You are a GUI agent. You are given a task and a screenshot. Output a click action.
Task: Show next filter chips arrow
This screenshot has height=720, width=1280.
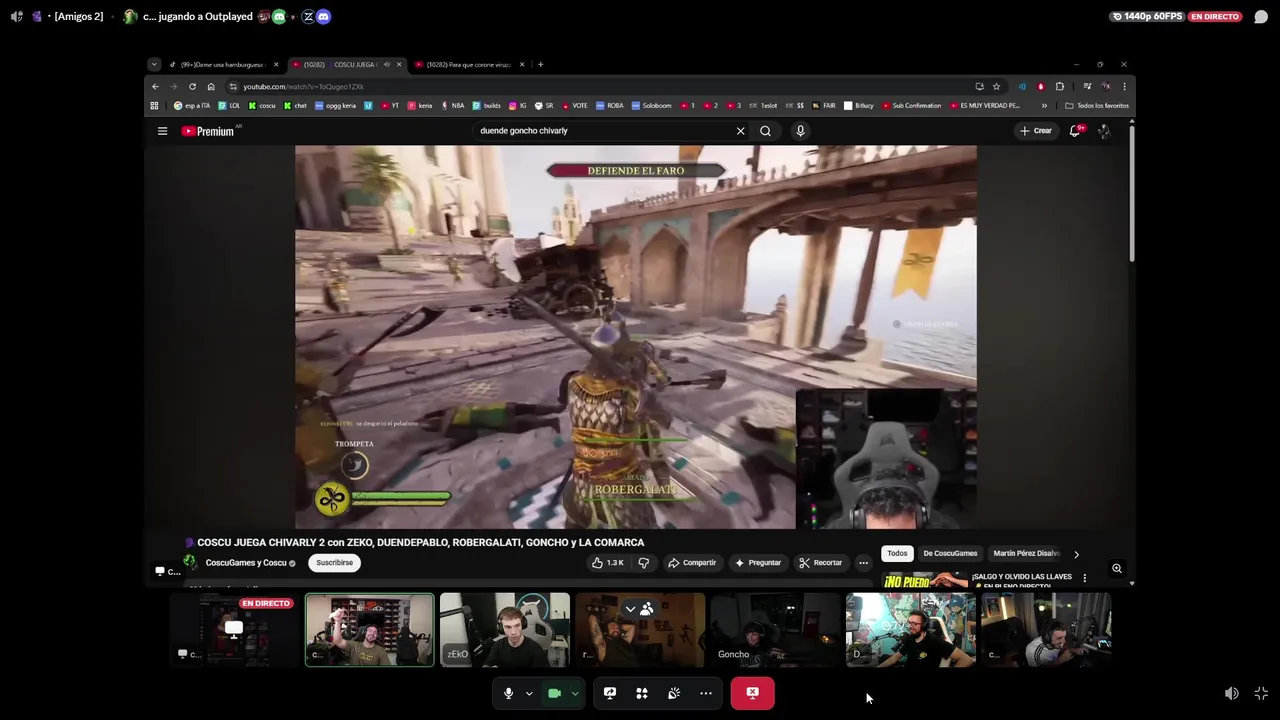pos(1076,554)
